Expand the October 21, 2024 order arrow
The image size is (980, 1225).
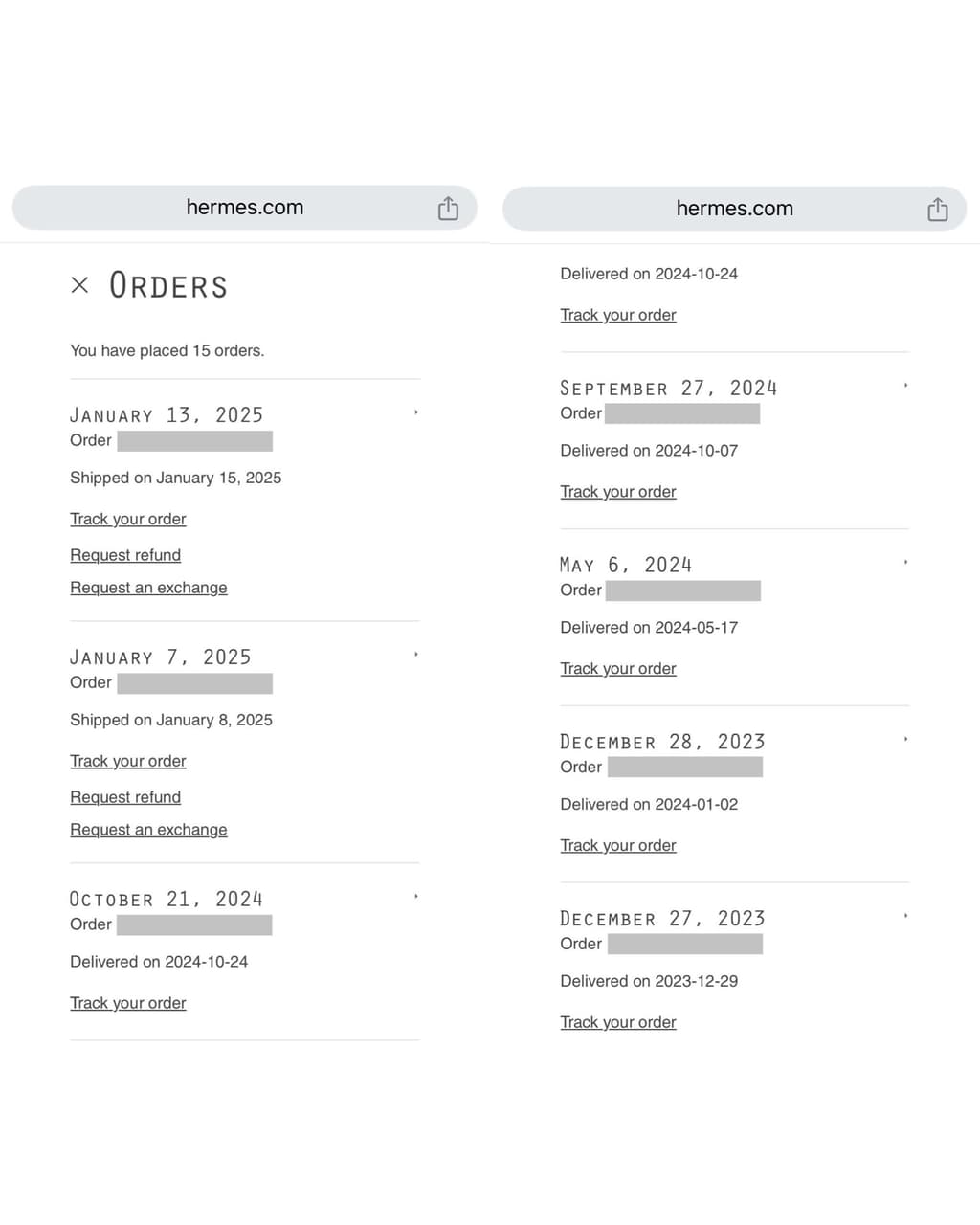click(416, 897)
